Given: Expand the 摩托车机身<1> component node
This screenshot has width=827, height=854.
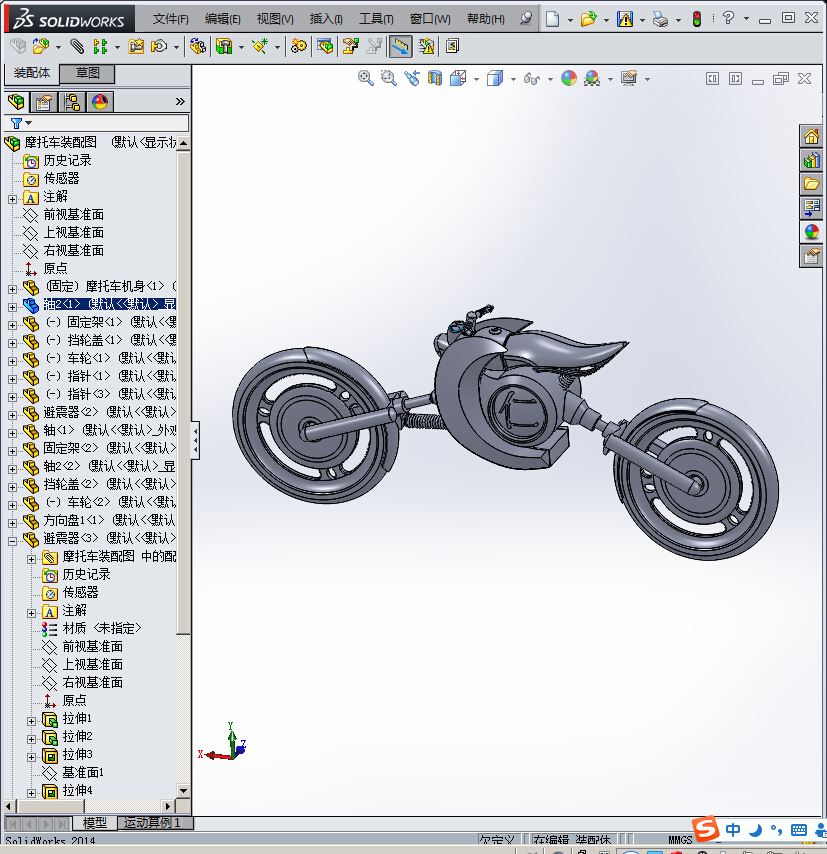Looking at the screenshot, I should point(13,289).
